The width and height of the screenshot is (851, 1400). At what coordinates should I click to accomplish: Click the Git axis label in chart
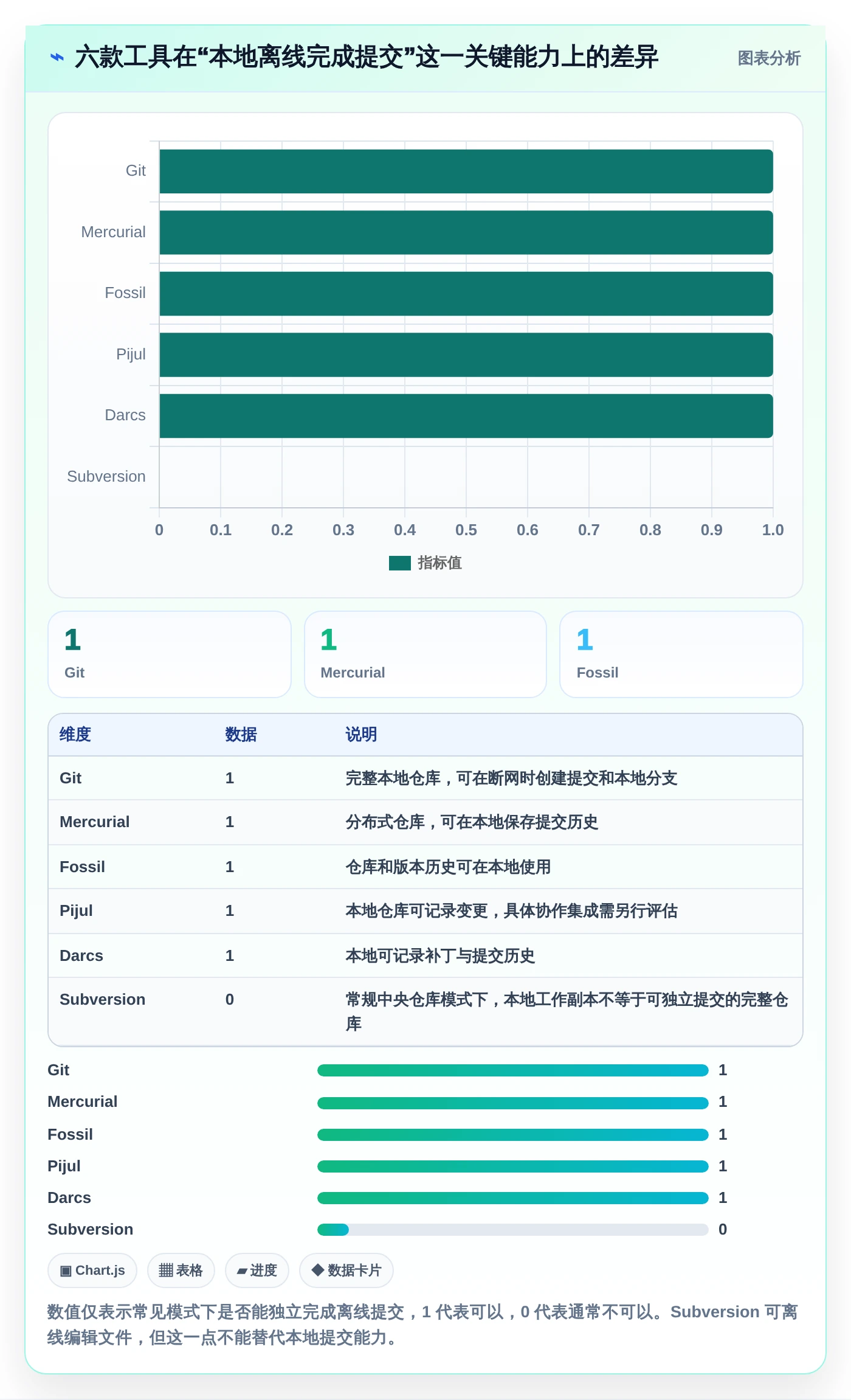pos(136,171)
